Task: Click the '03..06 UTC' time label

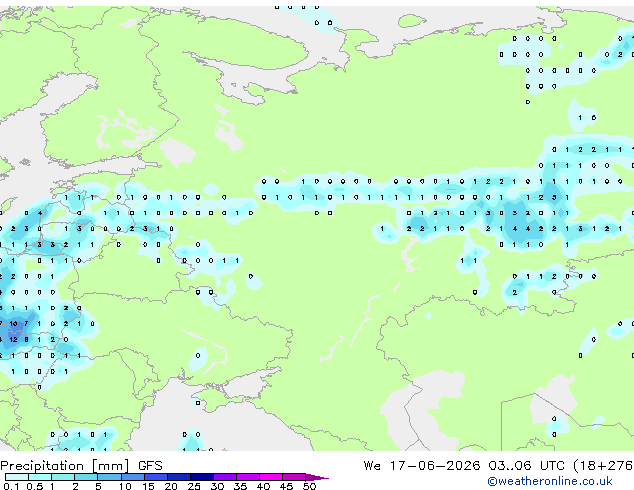Action: click(x=526, y=466)
